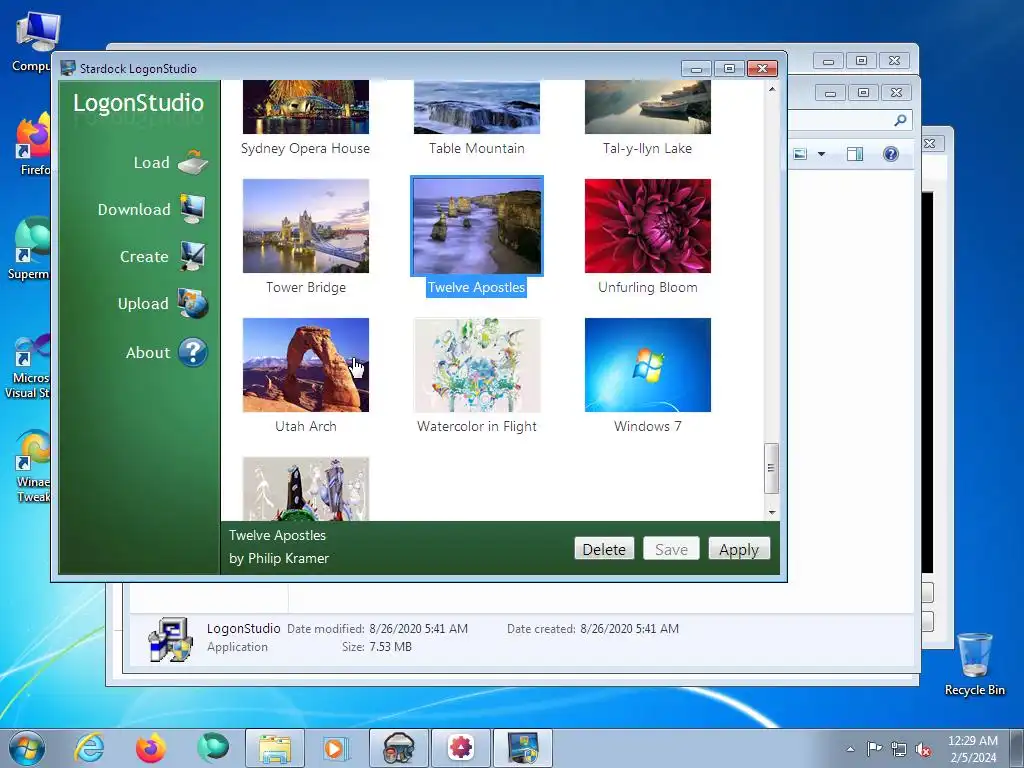
Task: Pick the Utah Arch thumbnail
Action: click(x=306, y=365)
